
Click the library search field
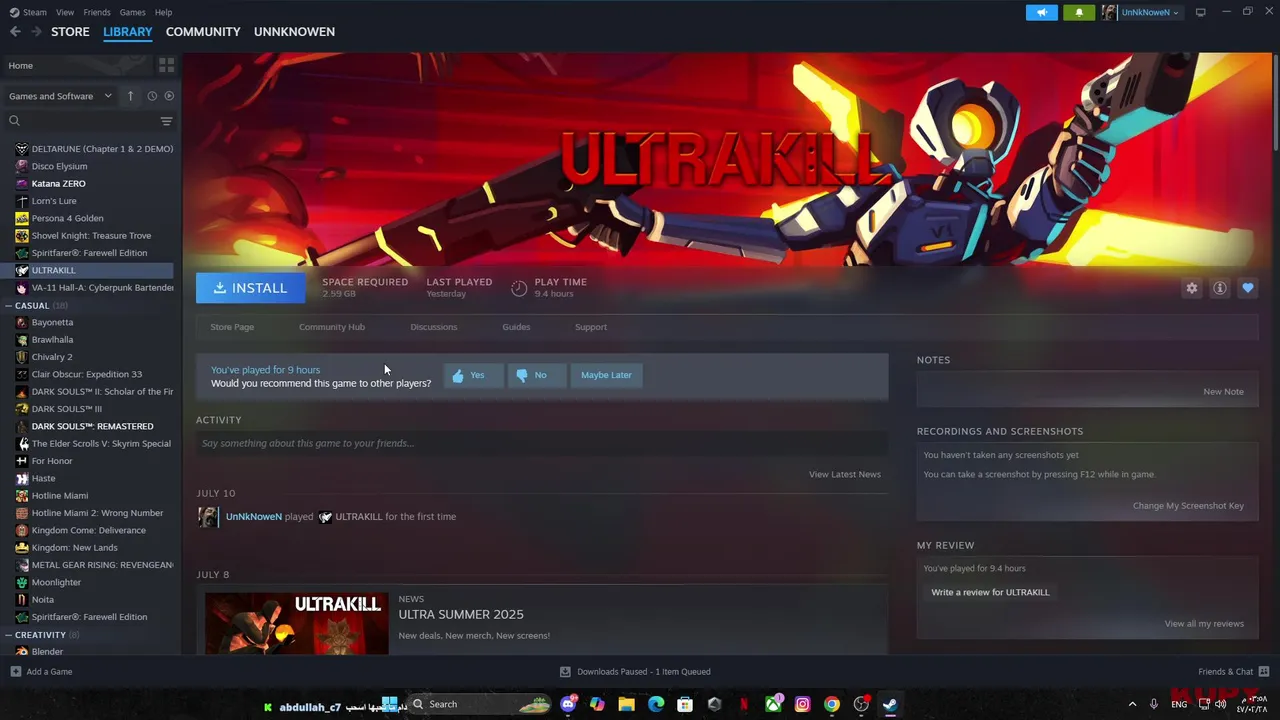pos(88,121)
